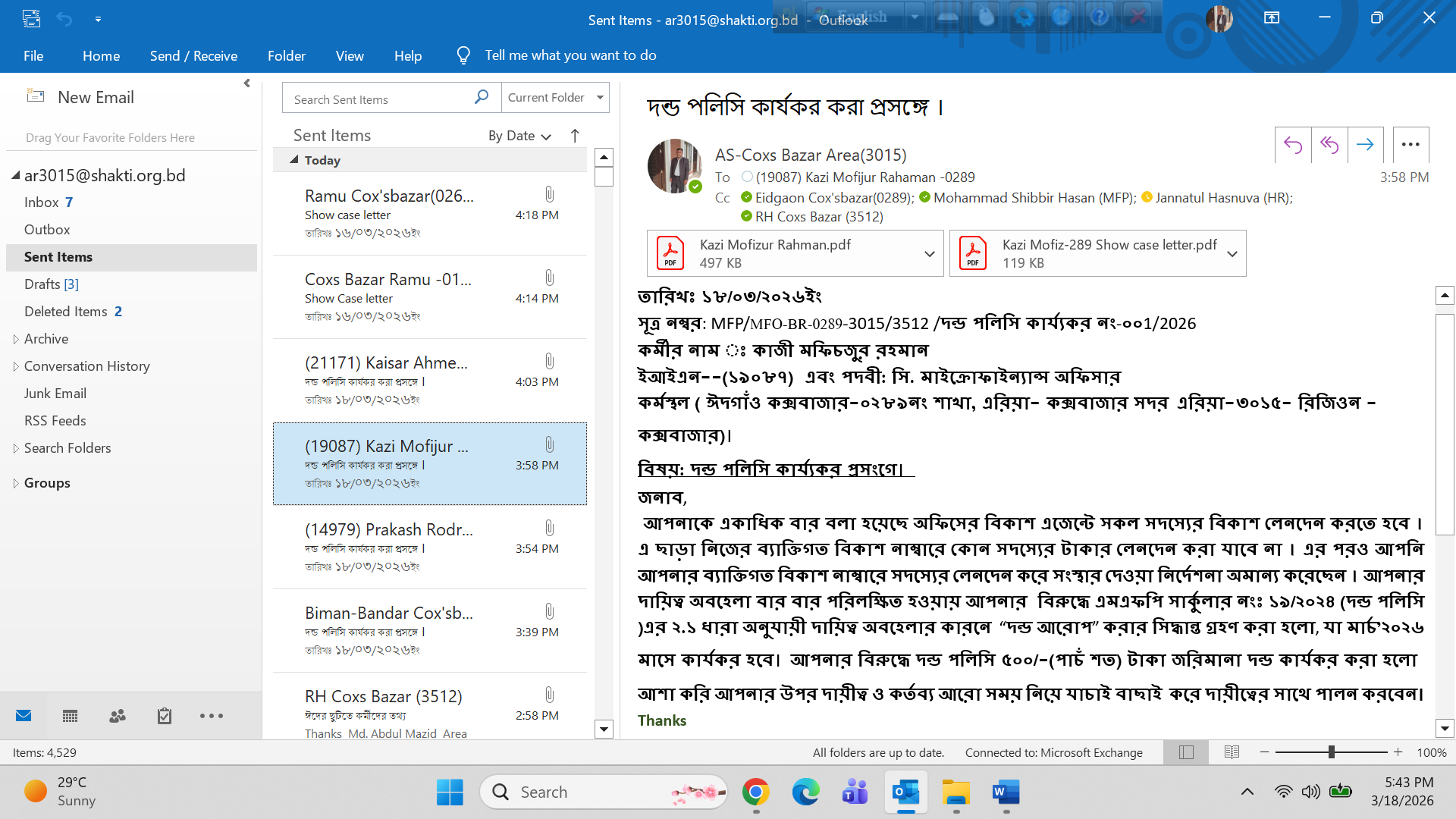Open the By Date sort dropdown
The image size is (1456, 819).
tap(519, 136)
